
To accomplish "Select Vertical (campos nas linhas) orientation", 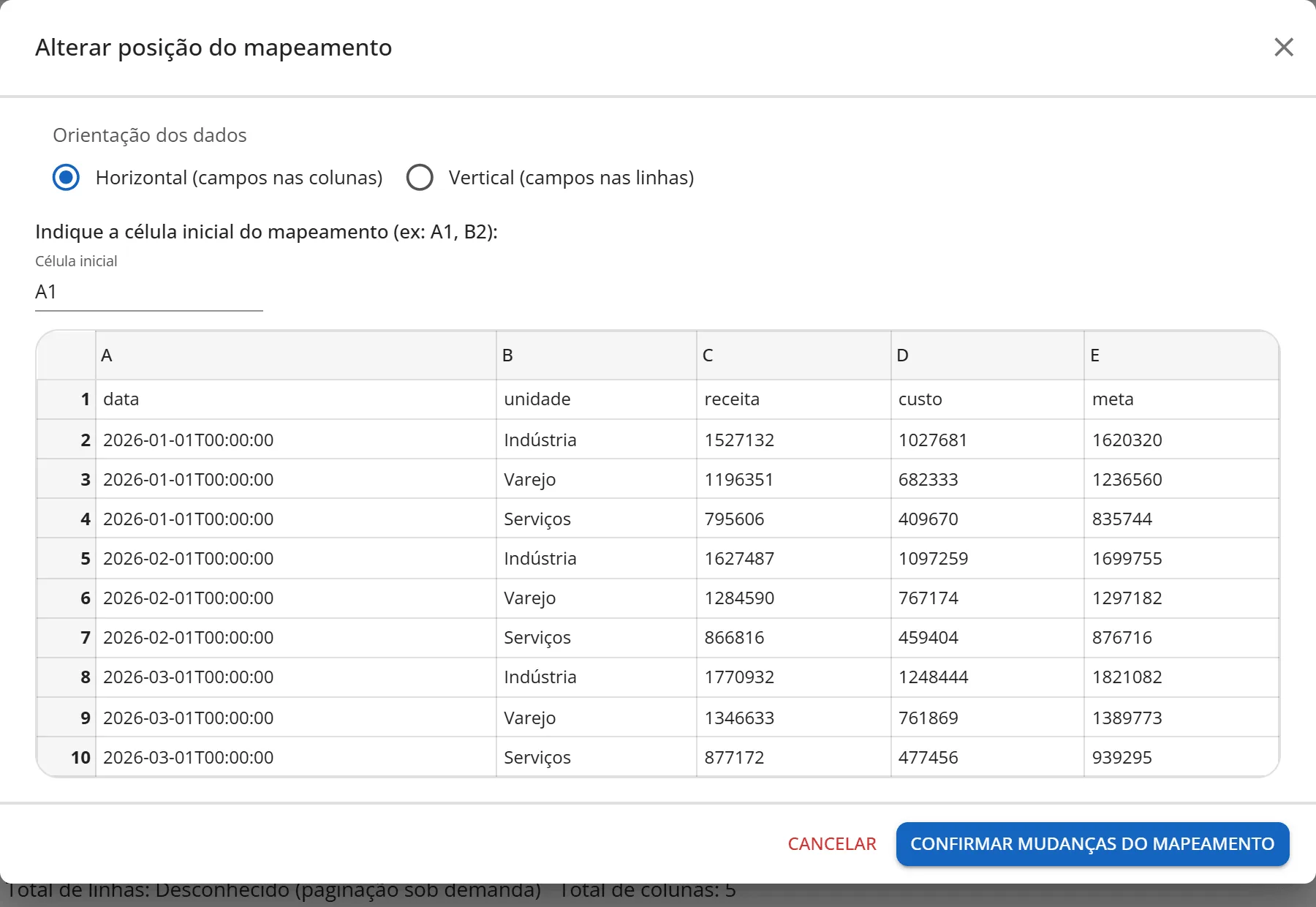I will point(420,178).
